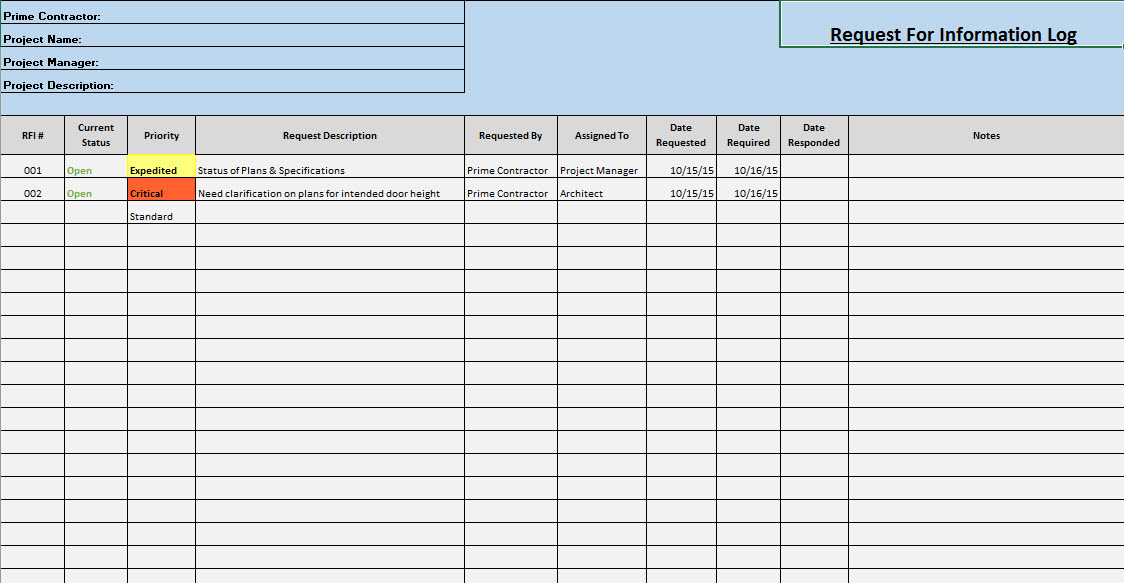Viewport: 1124px width, 583px height.
Task: Select the Standard priority cell
Action: pos(161,212)
